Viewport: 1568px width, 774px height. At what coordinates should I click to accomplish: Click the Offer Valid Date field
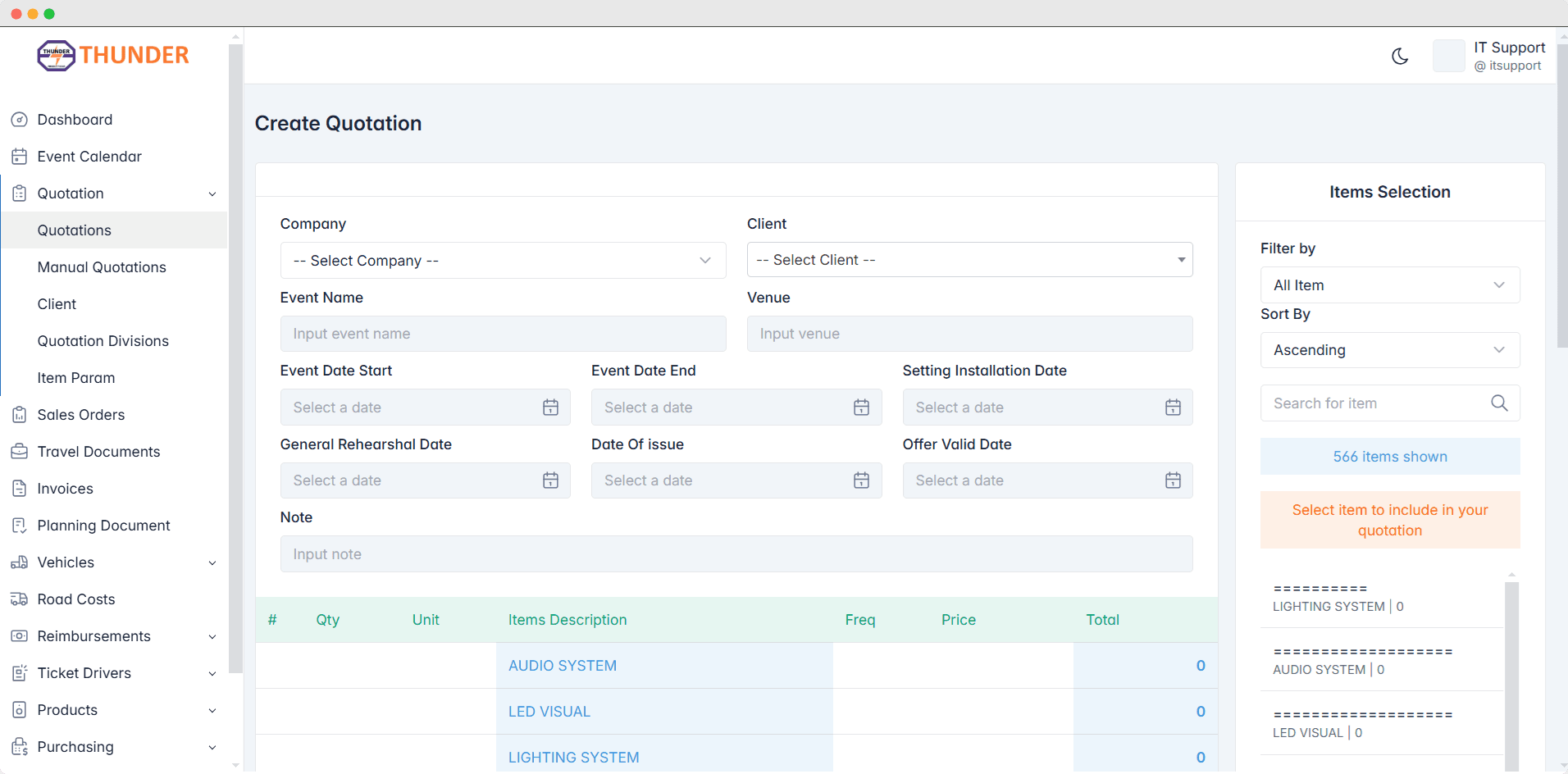click(x=1047, y=480)
